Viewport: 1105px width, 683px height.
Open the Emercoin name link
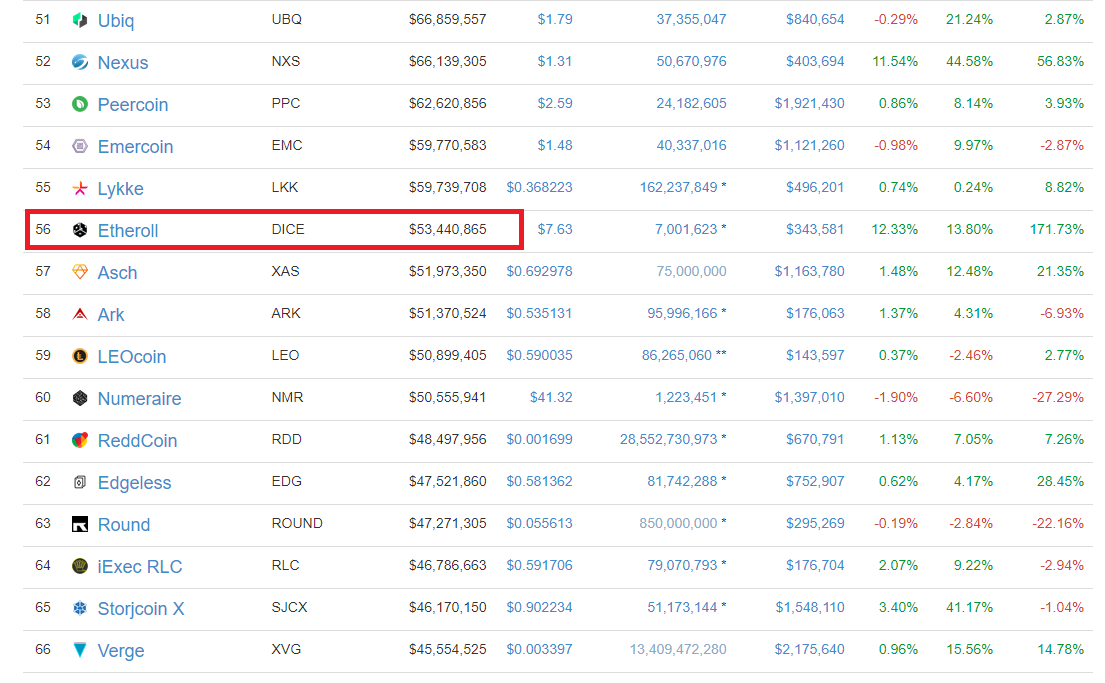pos(135,147)
